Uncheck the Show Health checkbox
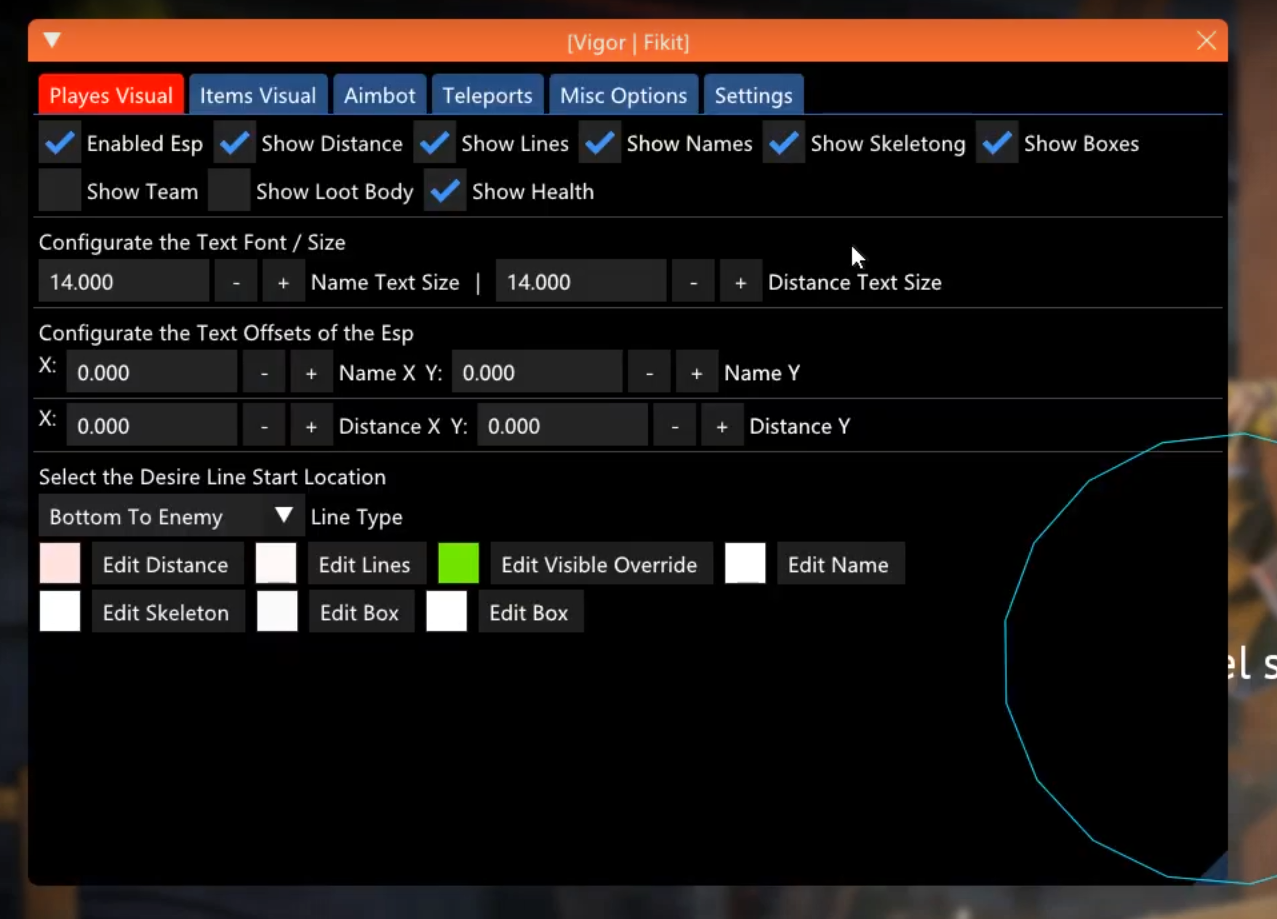This screenshot has height=919, width=1277. [x=445, y=192]
